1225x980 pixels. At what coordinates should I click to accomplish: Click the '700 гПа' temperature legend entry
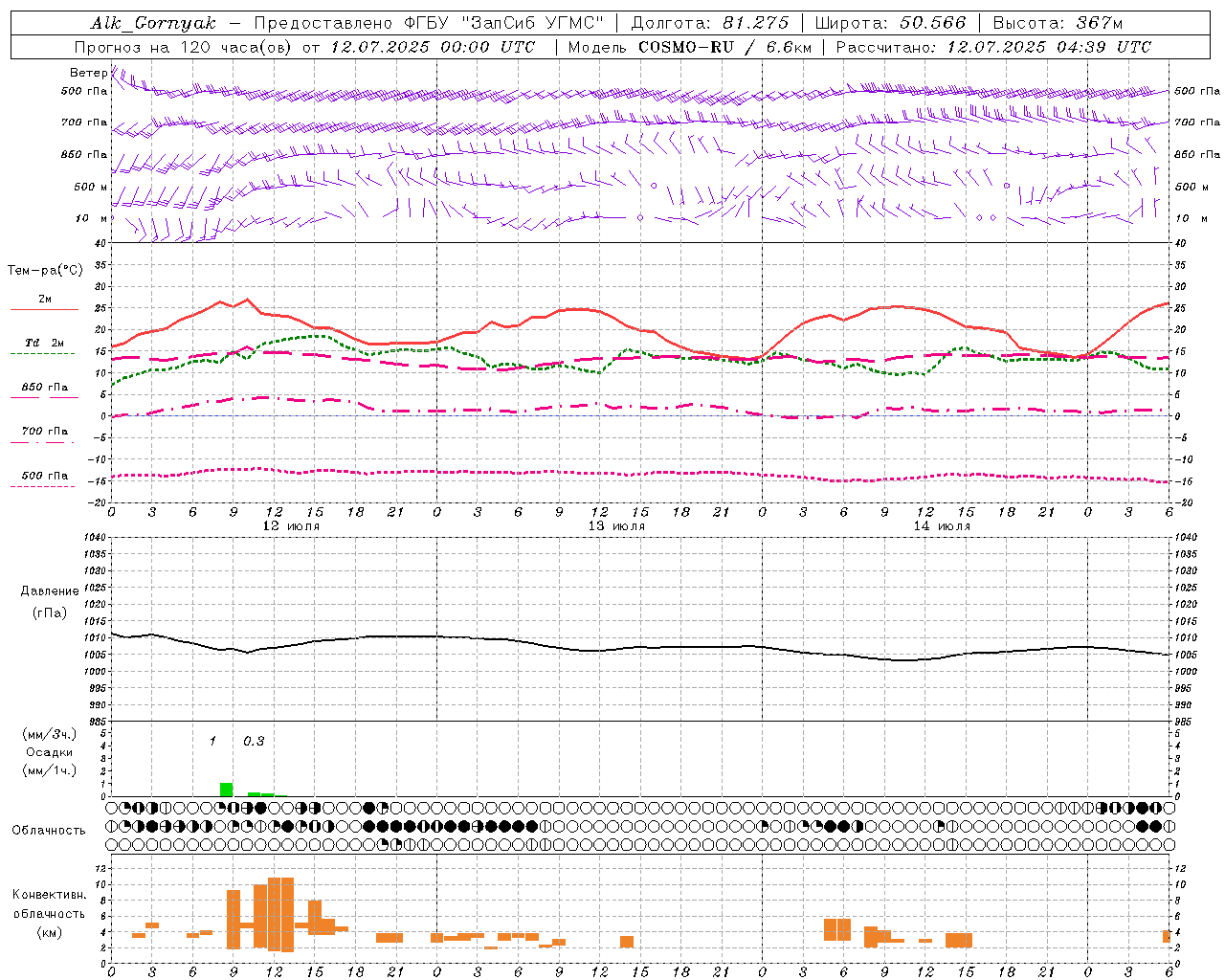tap(45, 432)
